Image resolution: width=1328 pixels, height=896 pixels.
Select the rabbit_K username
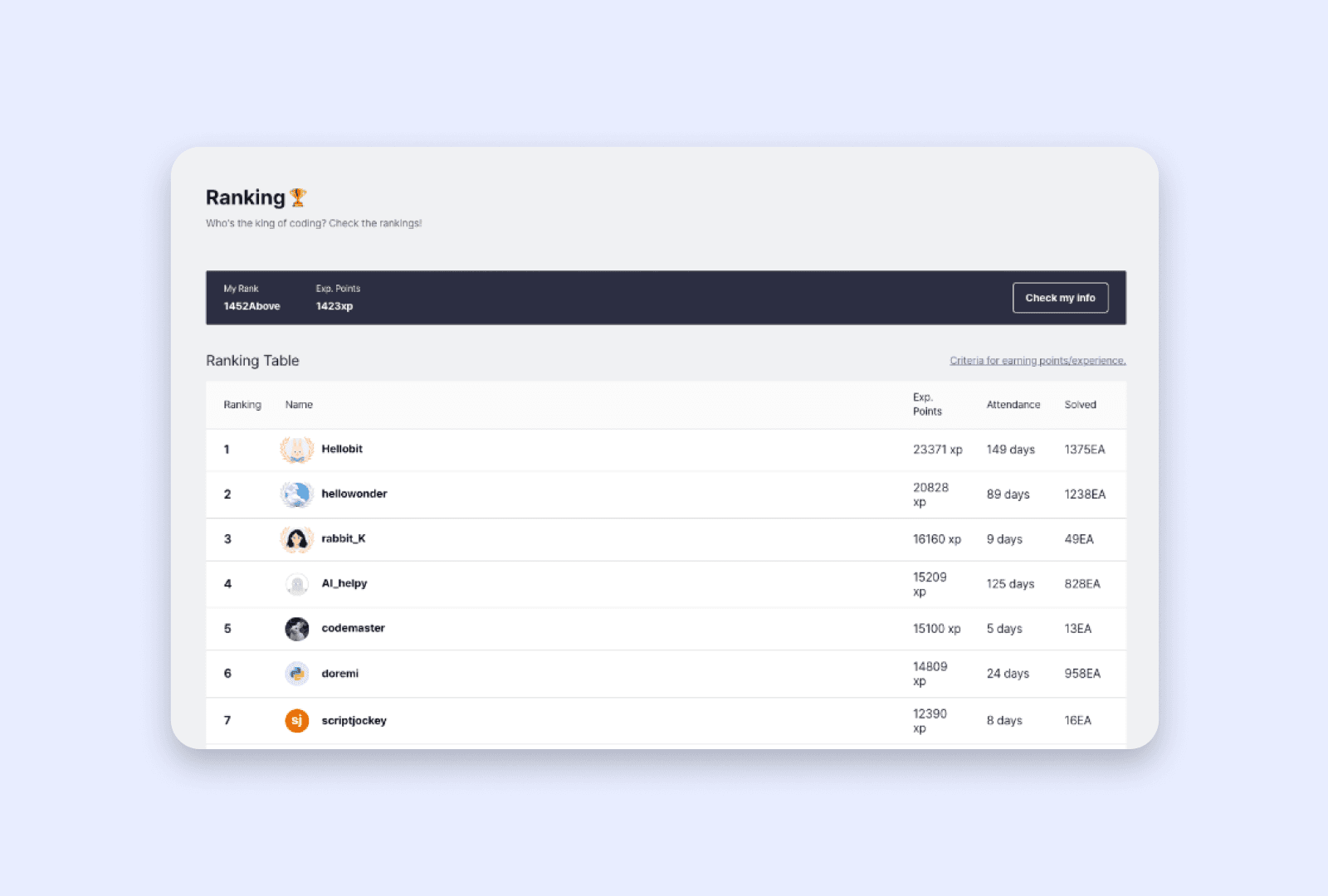344,538
